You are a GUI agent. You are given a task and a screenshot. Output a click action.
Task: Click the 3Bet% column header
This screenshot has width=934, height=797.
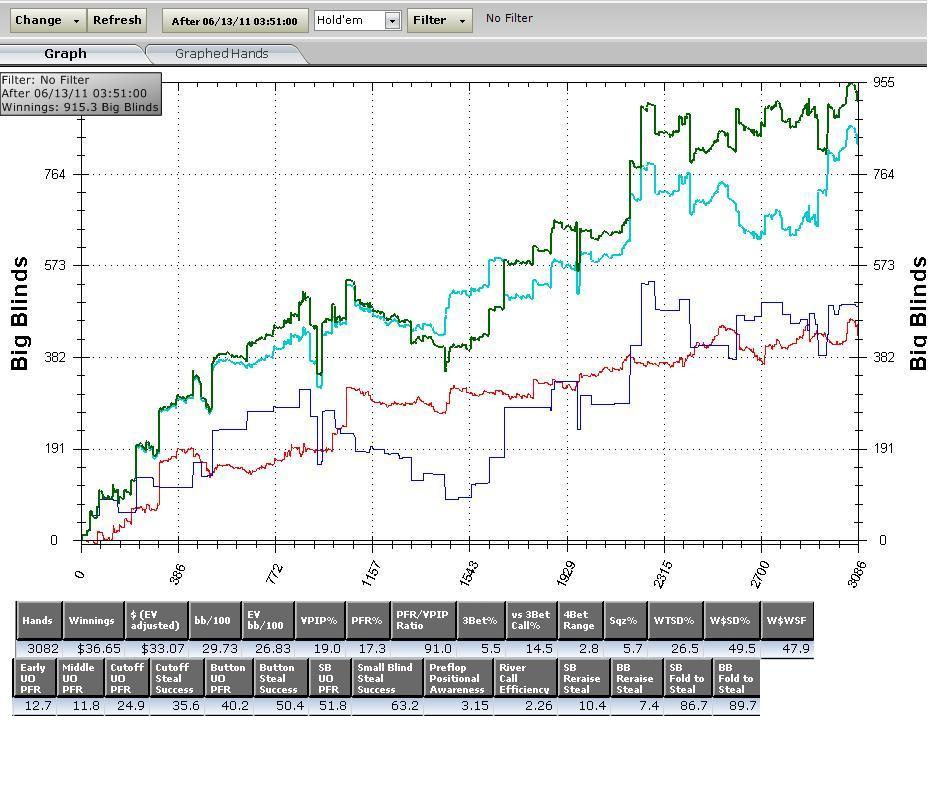click(x=480, y=621)
